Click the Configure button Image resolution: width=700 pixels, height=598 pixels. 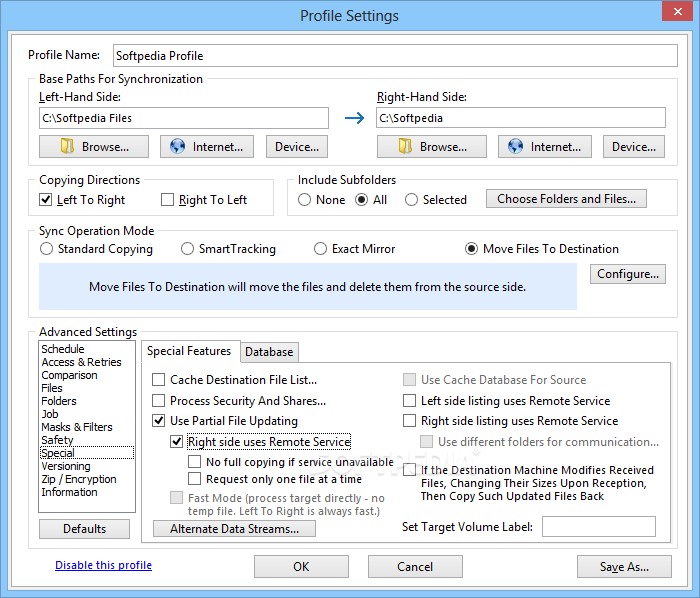[x=628, y=274]
